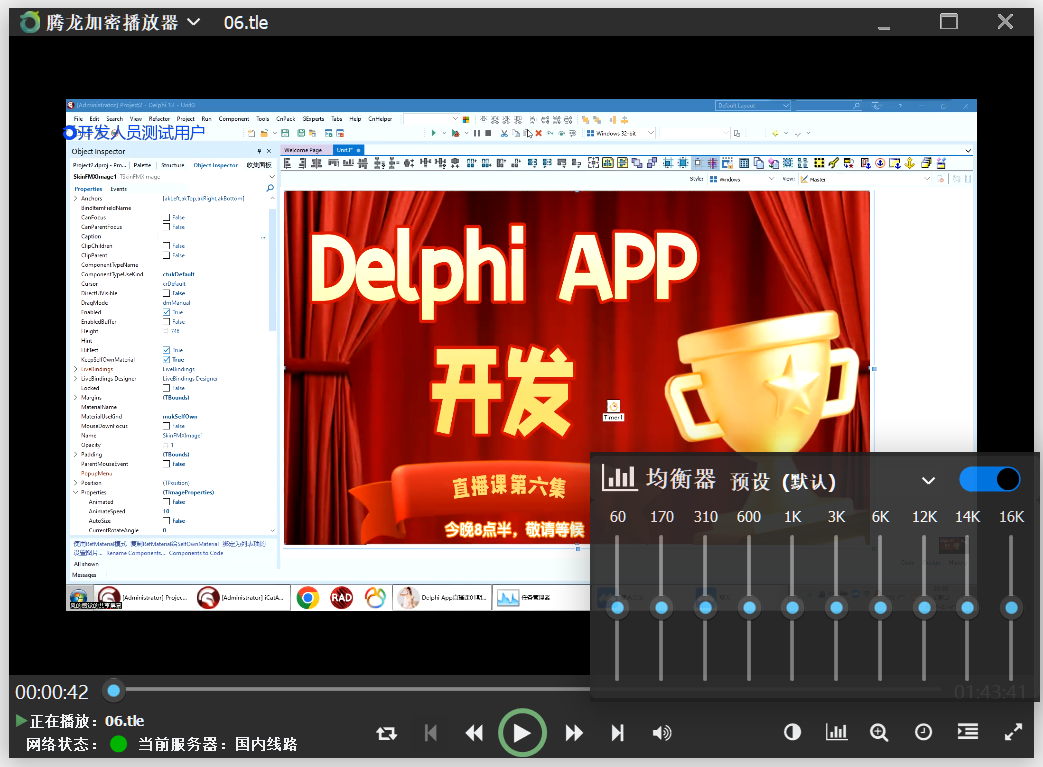Expand the equalizer 预设 preset dropdown
Image resolution: width=1043 pixels, height=767 pixels.
(929, 480)
